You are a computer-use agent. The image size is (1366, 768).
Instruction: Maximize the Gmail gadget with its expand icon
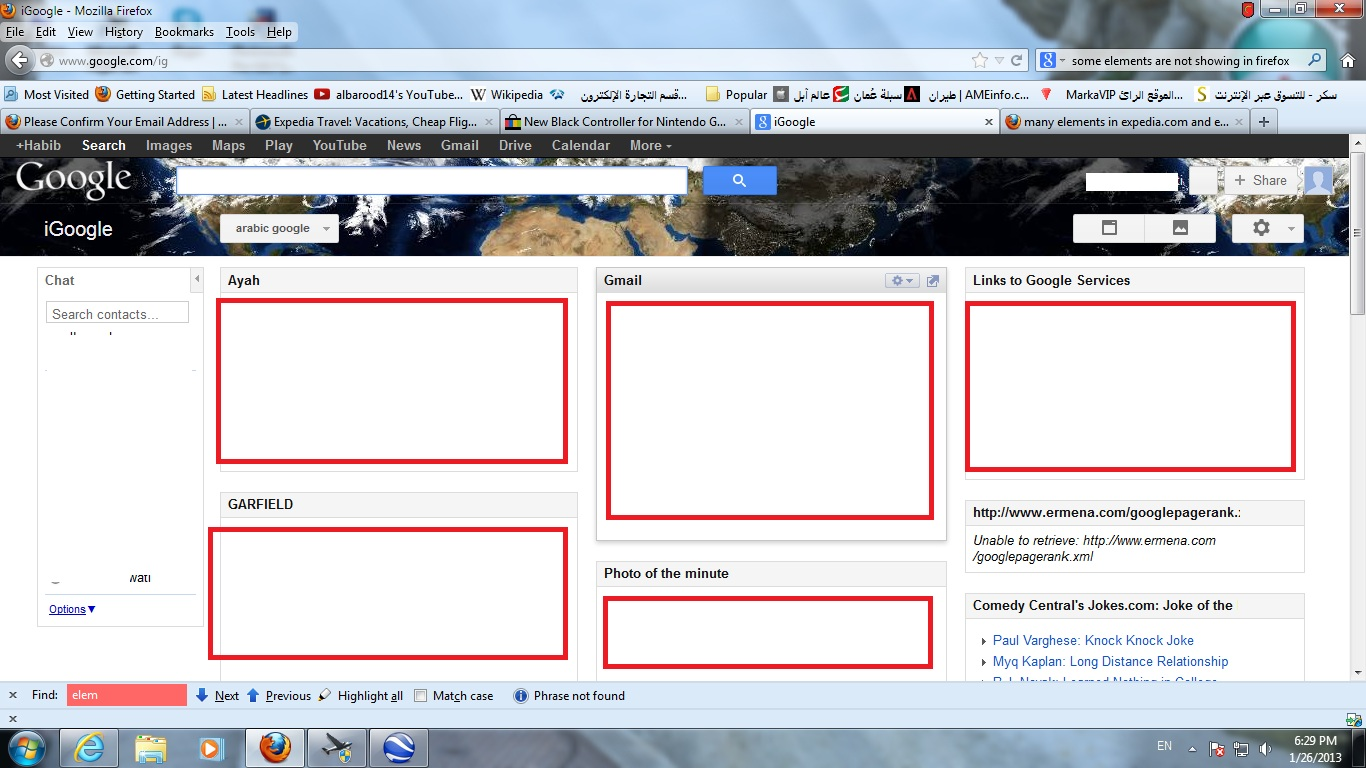[933, 281]
